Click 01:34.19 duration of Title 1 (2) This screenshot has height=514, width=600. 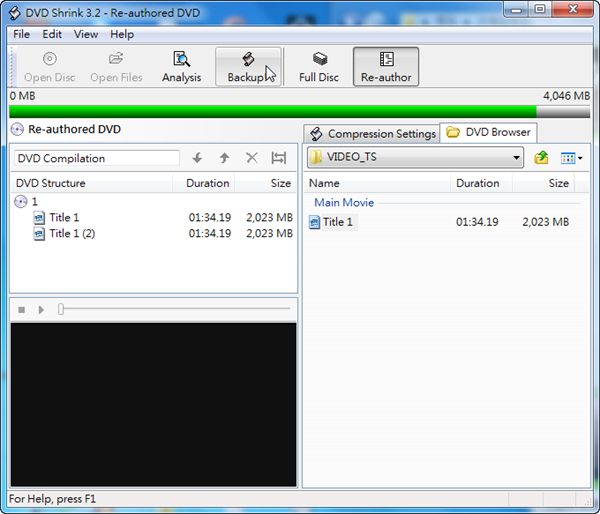210,233
